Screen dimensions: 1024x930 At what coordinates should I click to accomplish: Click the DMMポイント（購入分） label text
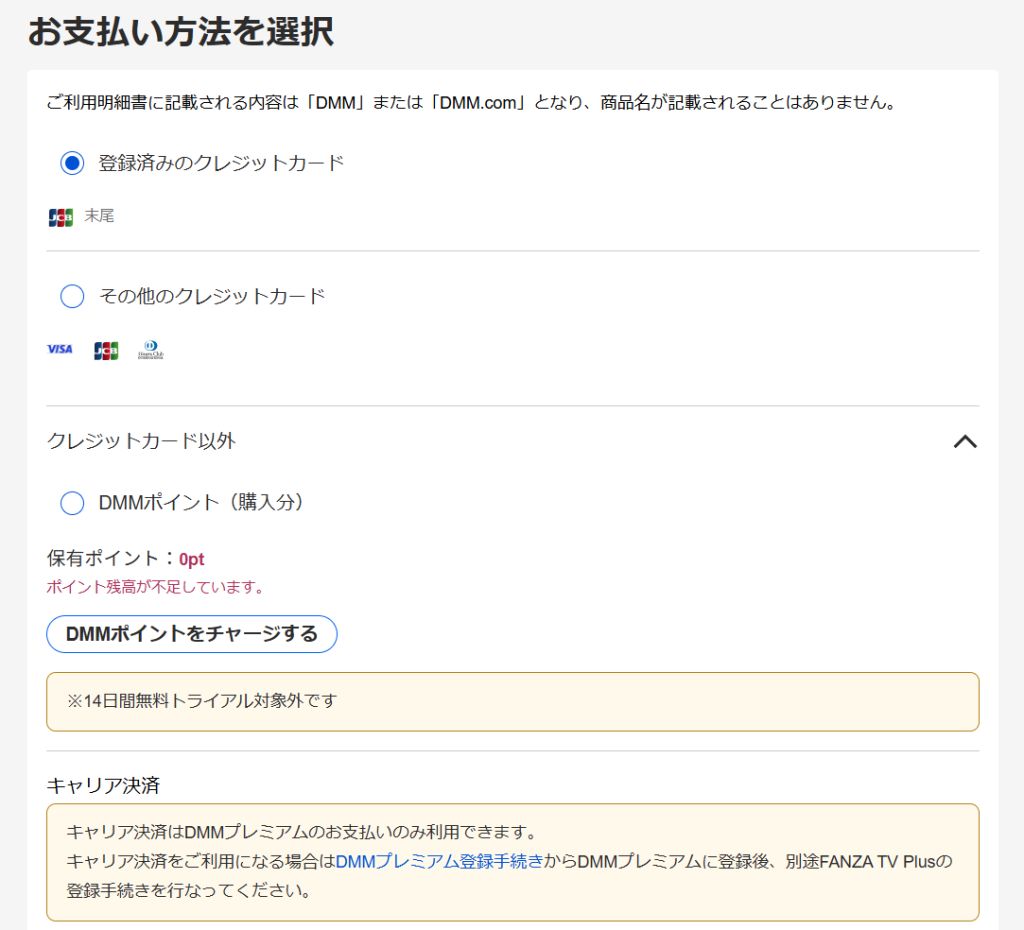(201, 503)
